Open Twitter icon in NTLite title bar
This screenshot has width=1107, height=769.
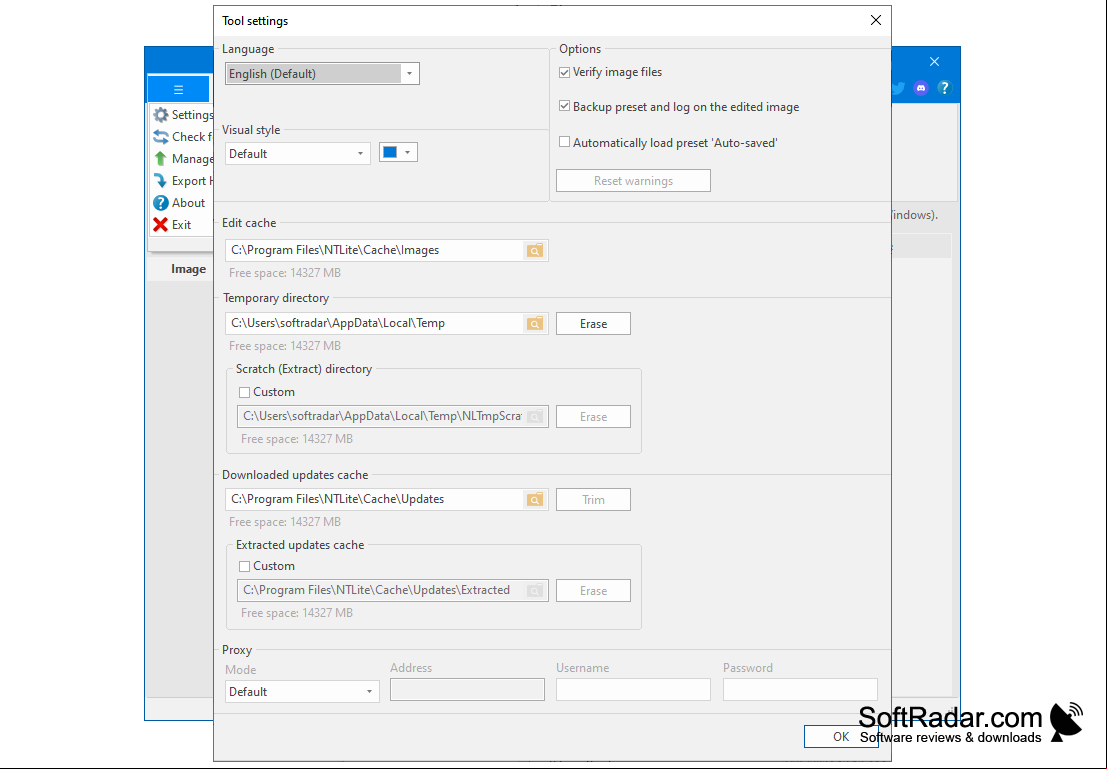tap(898, 88)
